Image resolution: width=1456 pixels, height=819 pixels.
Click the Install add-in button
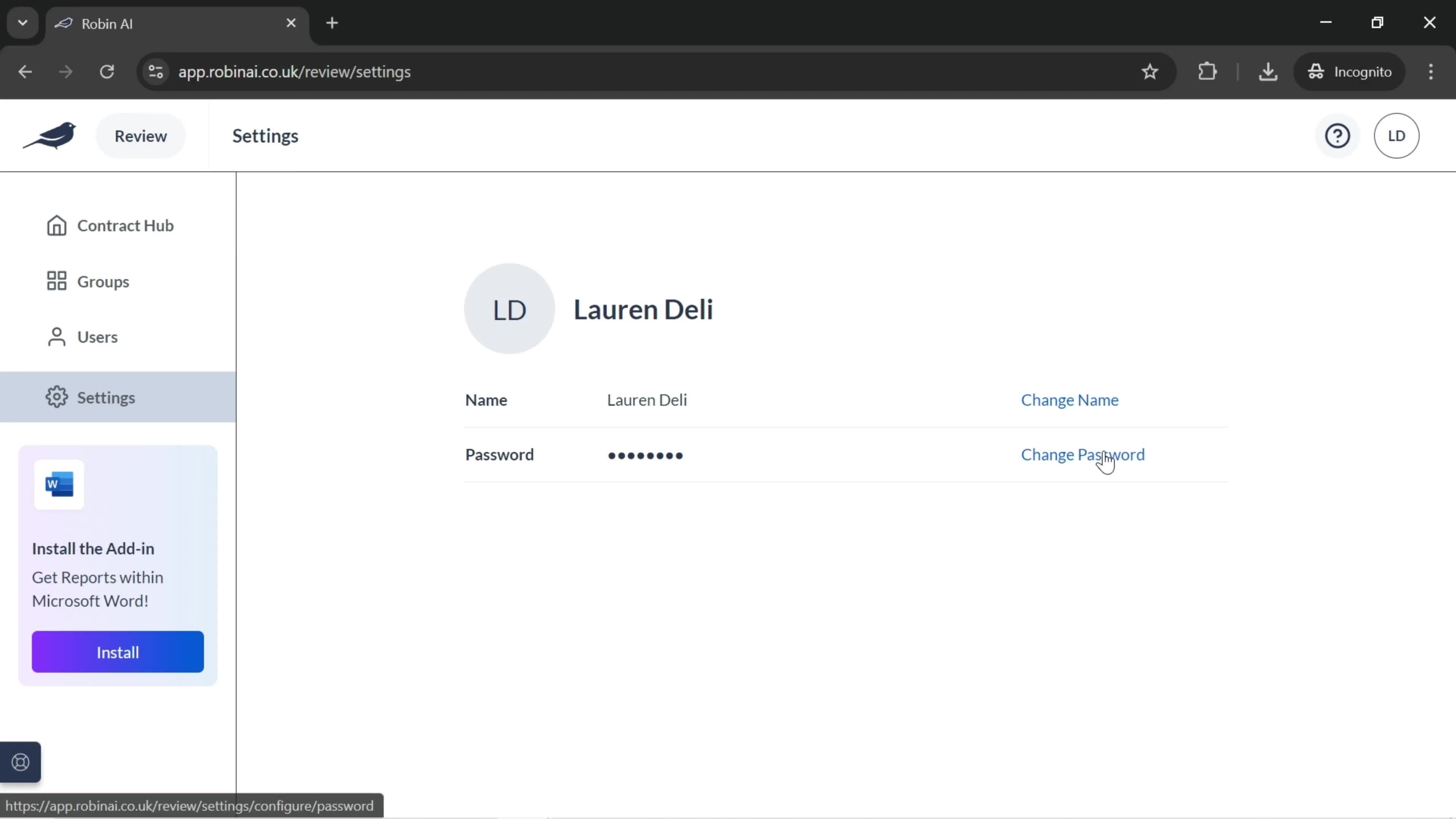click(117, 652)
